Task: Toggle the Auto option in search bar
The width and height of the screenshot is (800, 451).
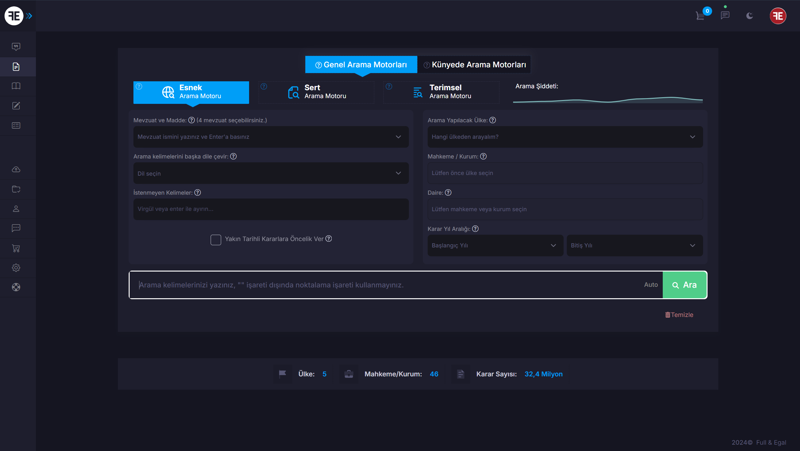Action: pyautogui.click(x=651, y=285)
